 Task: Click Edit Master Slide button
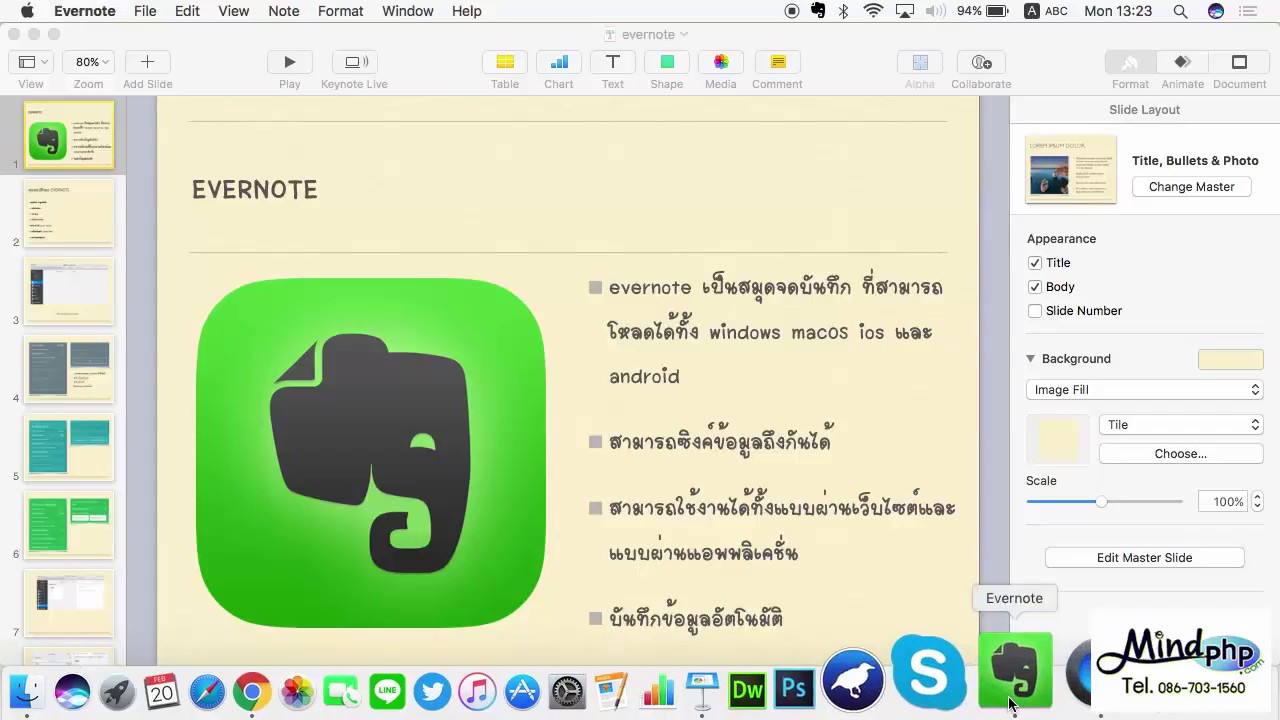click(1144, 558)
